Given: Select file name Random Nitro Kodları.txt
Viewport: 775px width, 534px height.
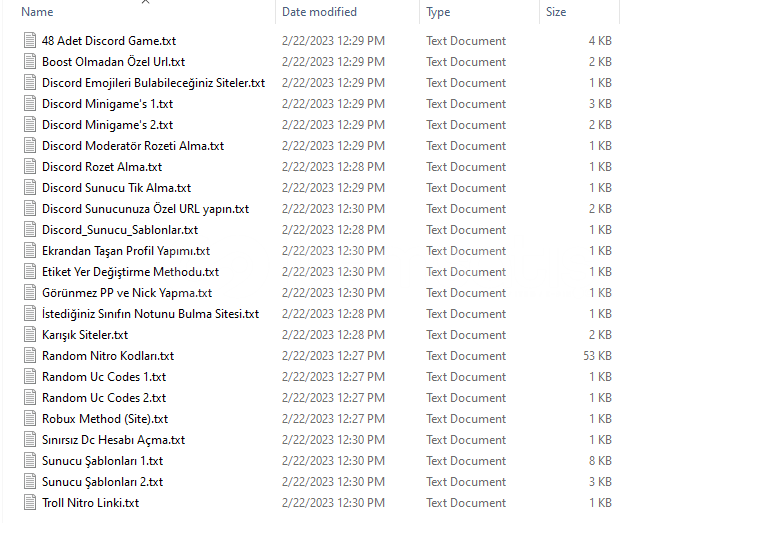Looking at the screenshot, I should [108, 356].
